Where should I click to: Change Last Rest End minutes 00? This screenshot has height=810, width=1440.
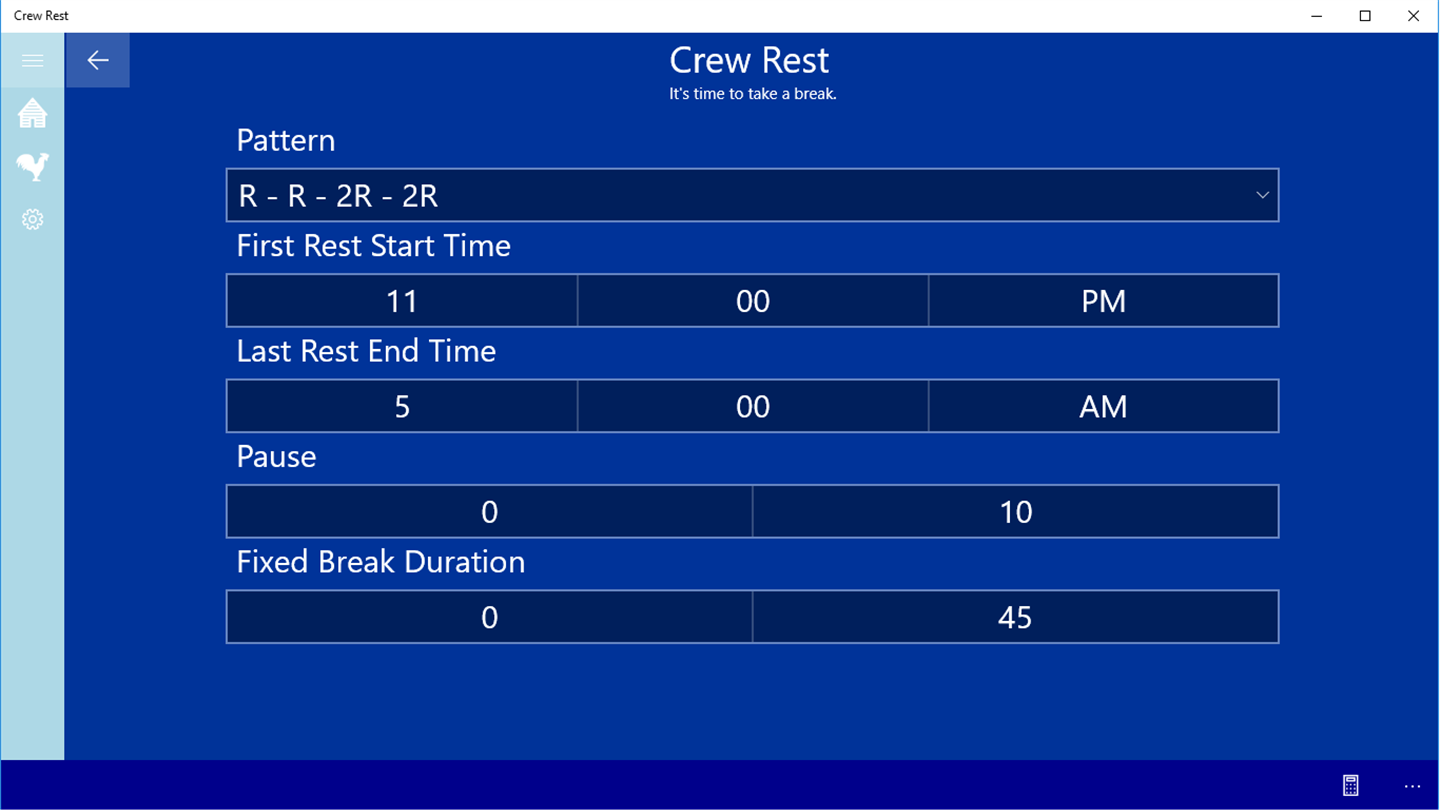click(753, 406)
